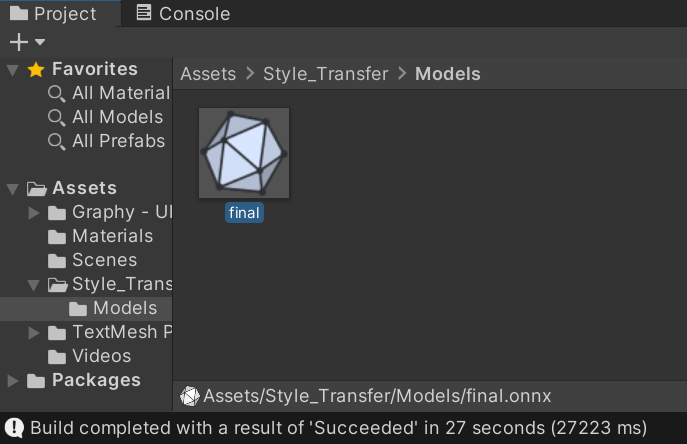Click the Favorites star icon
The height and width of the screenshot is (444, 687).
click(x=36, y=69)
